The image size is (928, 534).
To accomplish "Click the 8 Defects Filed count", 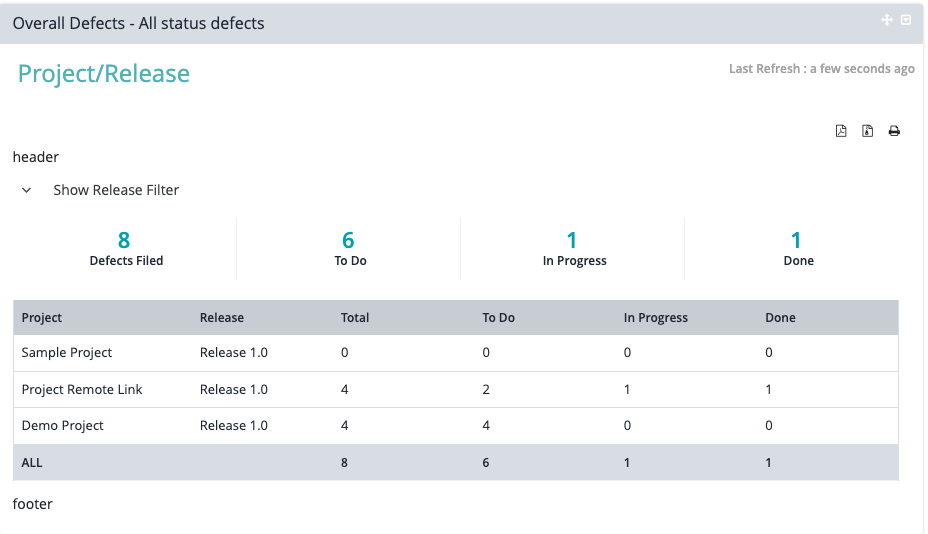I will [124, 240].
